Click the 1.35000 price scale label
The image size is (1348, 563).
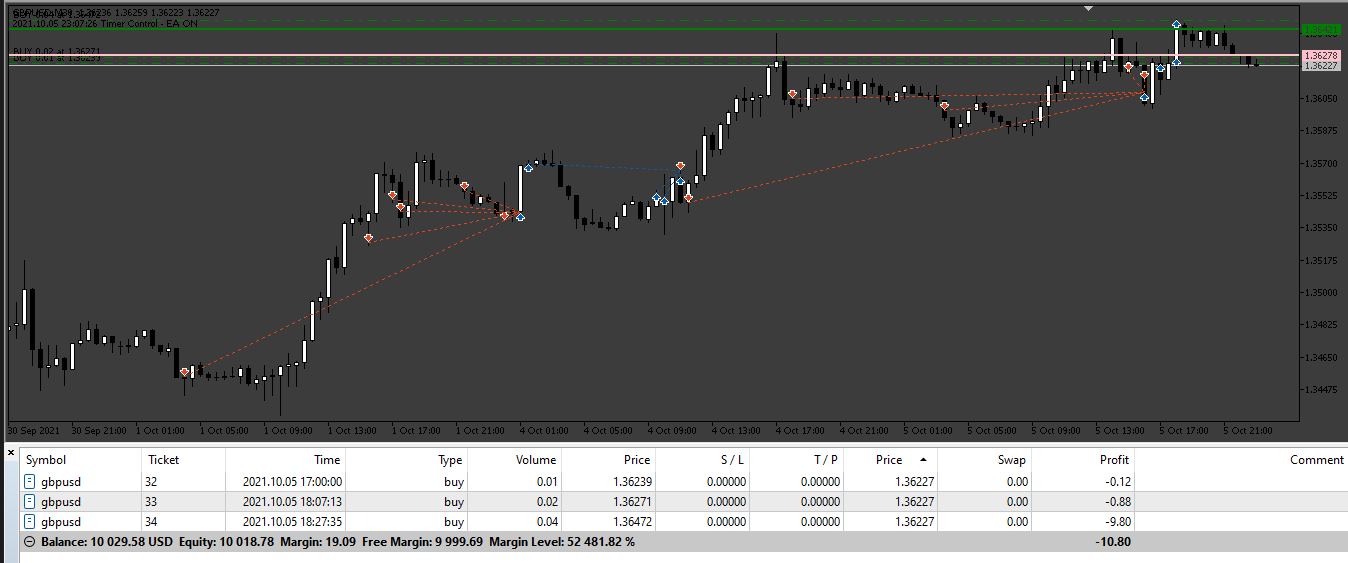(1322, 292)
